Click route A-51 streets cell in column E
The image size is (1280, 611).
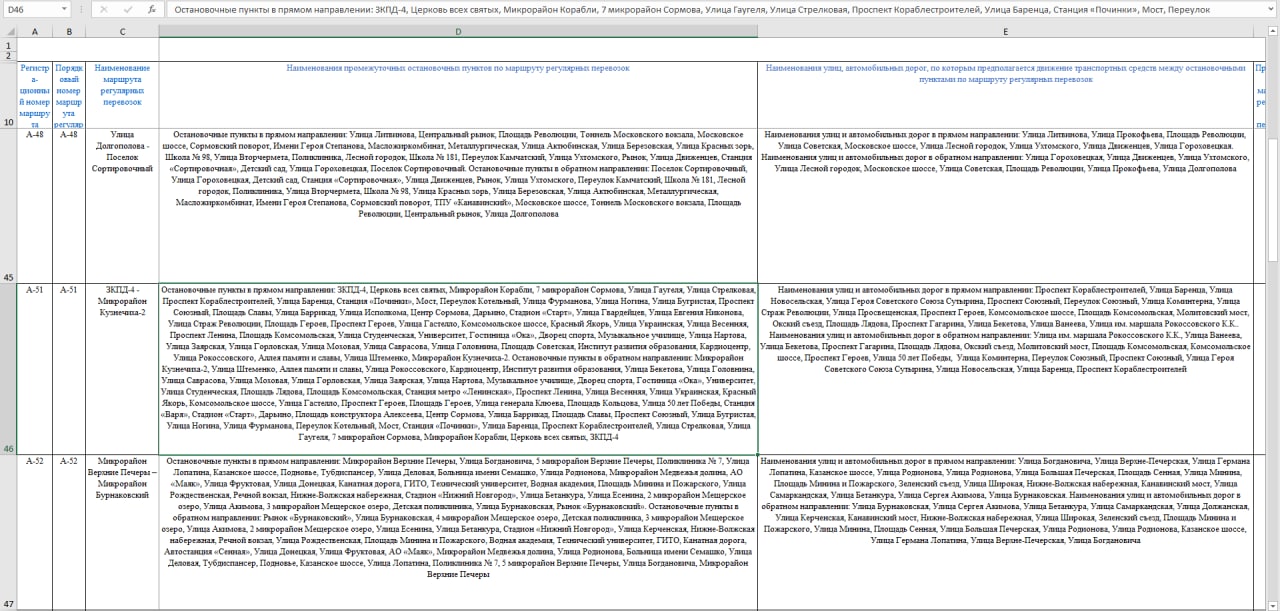pos(1005,369)
